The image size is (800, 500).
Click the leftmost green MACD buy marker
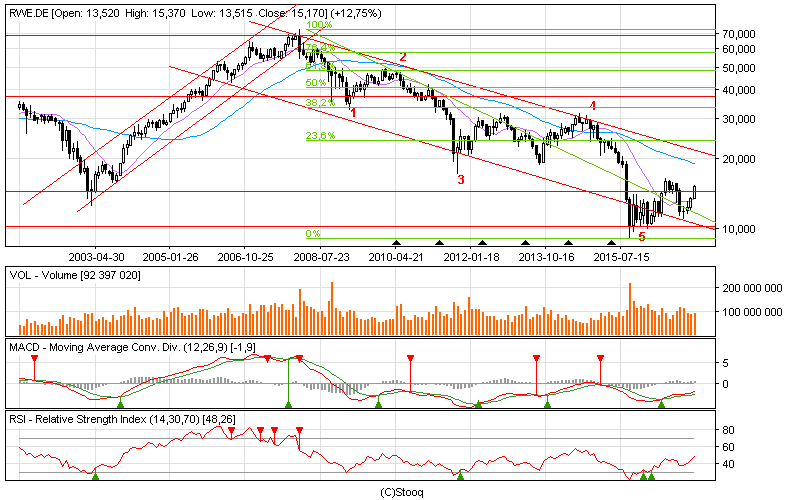(120, 404)
